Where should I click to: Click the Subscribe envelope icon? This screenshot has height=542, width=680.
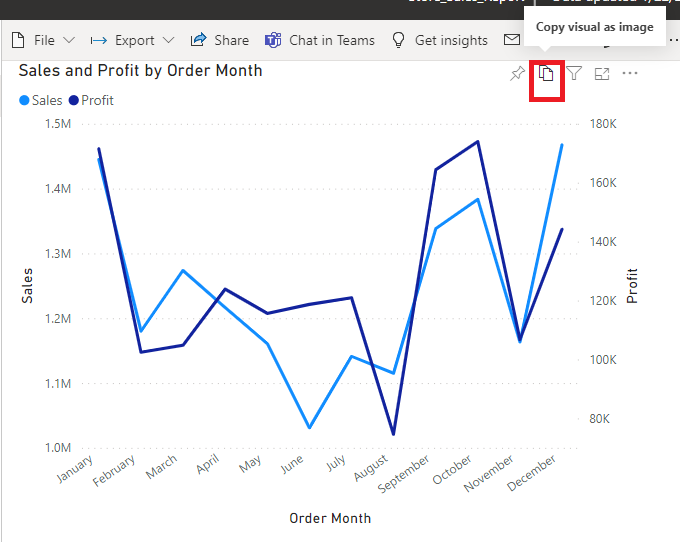pyautogui.click(x=512, y=40)
